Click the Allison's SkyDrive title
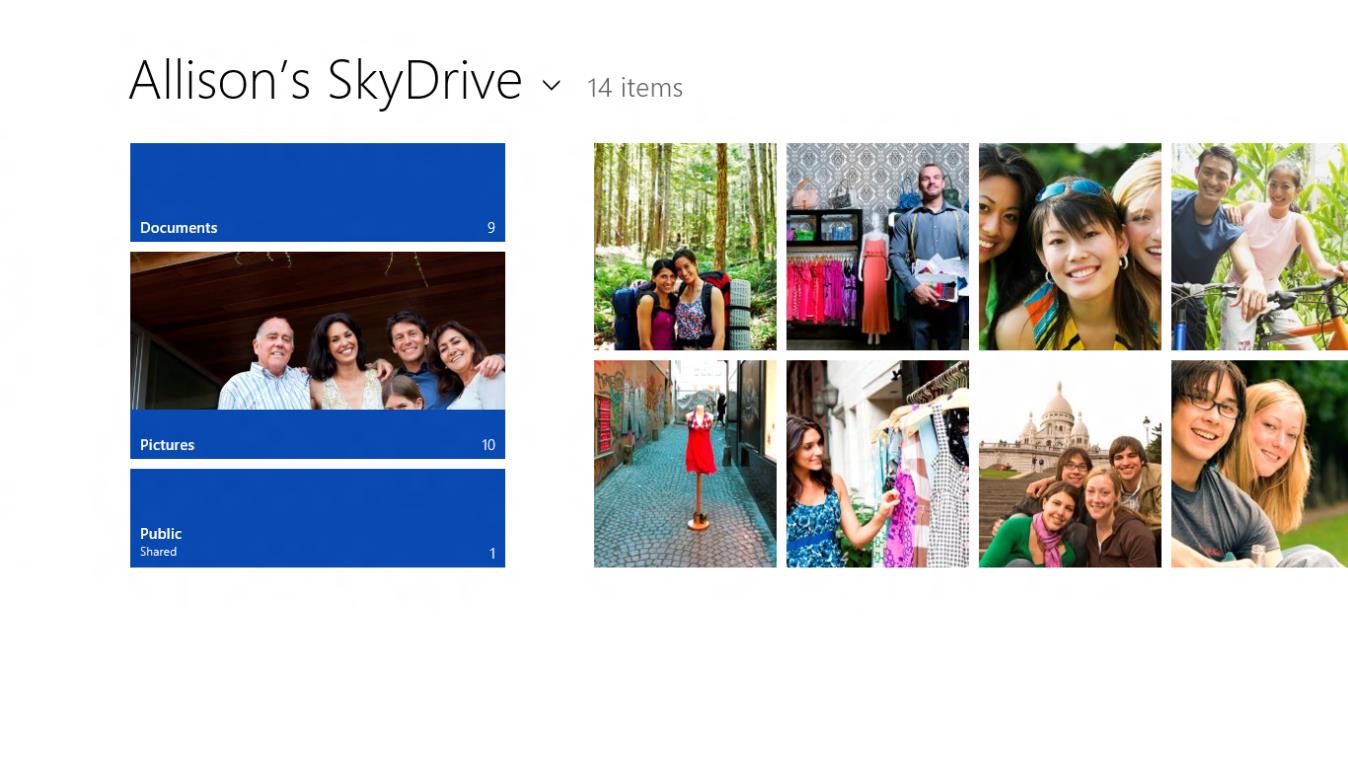Image resolution: width=1348 pixels, height=758 pixels. [325, 80]
